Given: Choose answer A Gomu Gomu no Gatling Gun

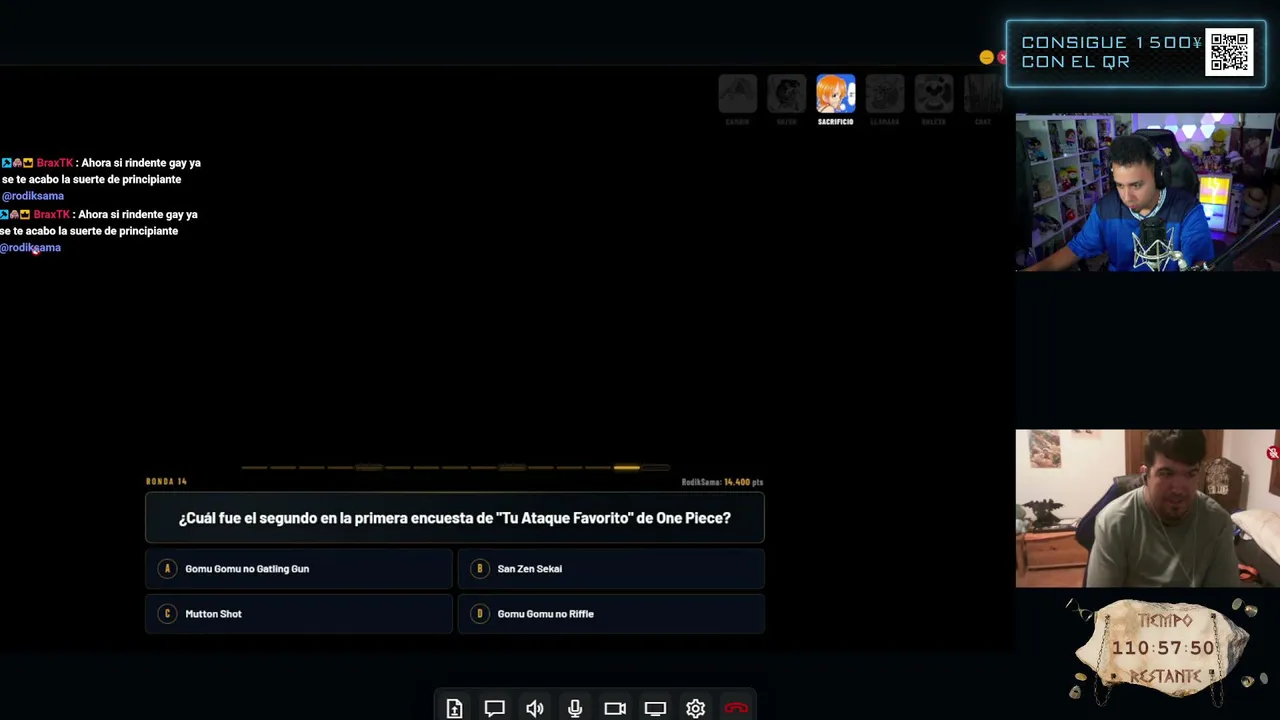Looking at the screenshot, I should (299, 569).
